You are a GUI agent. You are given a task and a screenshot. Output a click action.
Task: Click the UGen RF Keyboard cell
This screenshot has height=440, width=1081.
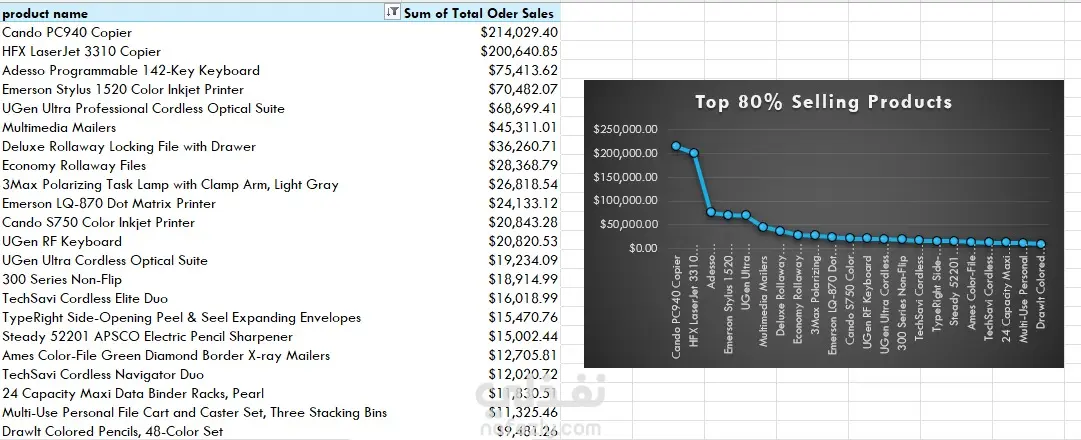62,241
